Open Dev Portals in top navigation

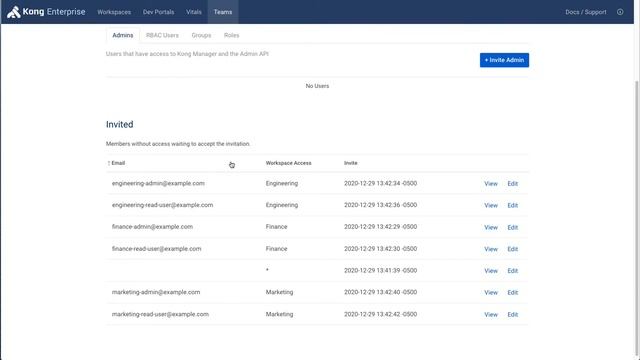click(x=158, y=12)
